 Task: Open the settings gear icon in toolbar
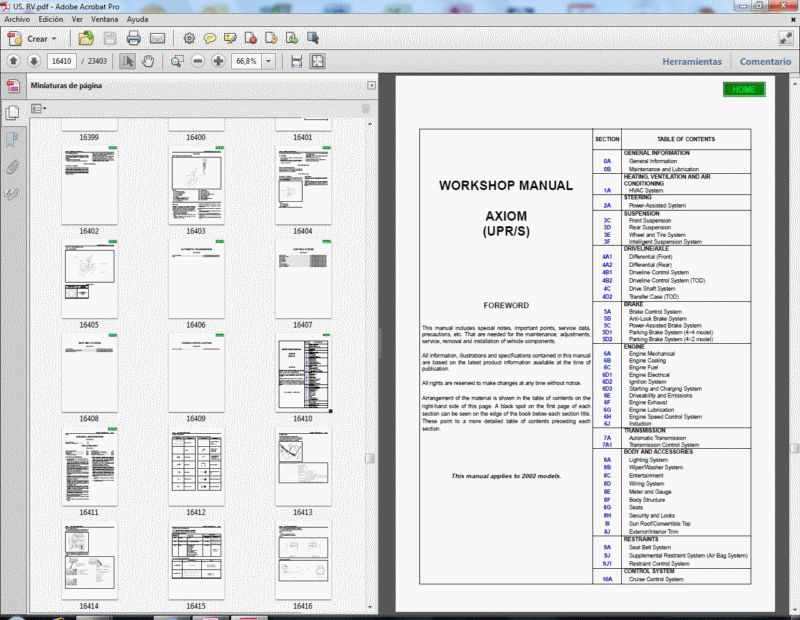[189, 38]
